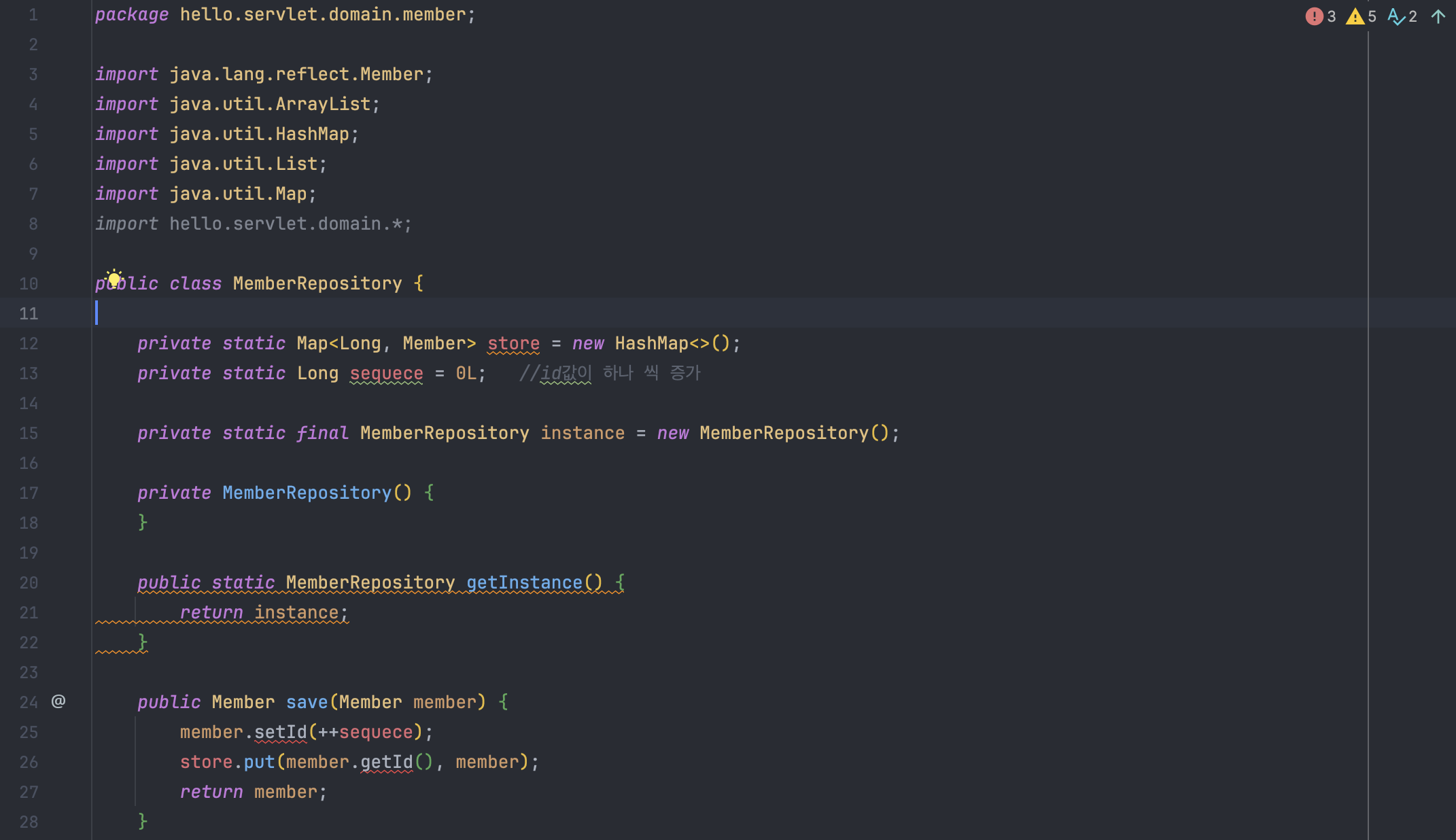Click the '0L' literal value on line 13
This screenshot has width=1456, height=840.
tap(466, 373)
